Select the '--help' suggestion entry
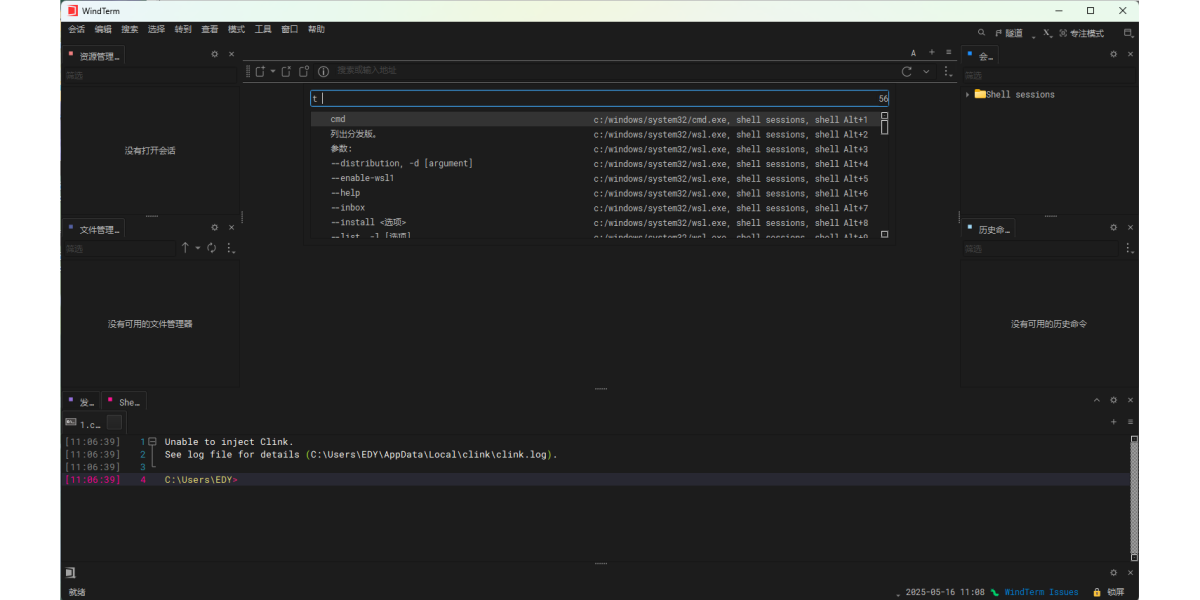The height and width of the screenshot is (600, 1200). tap(595, 193)
